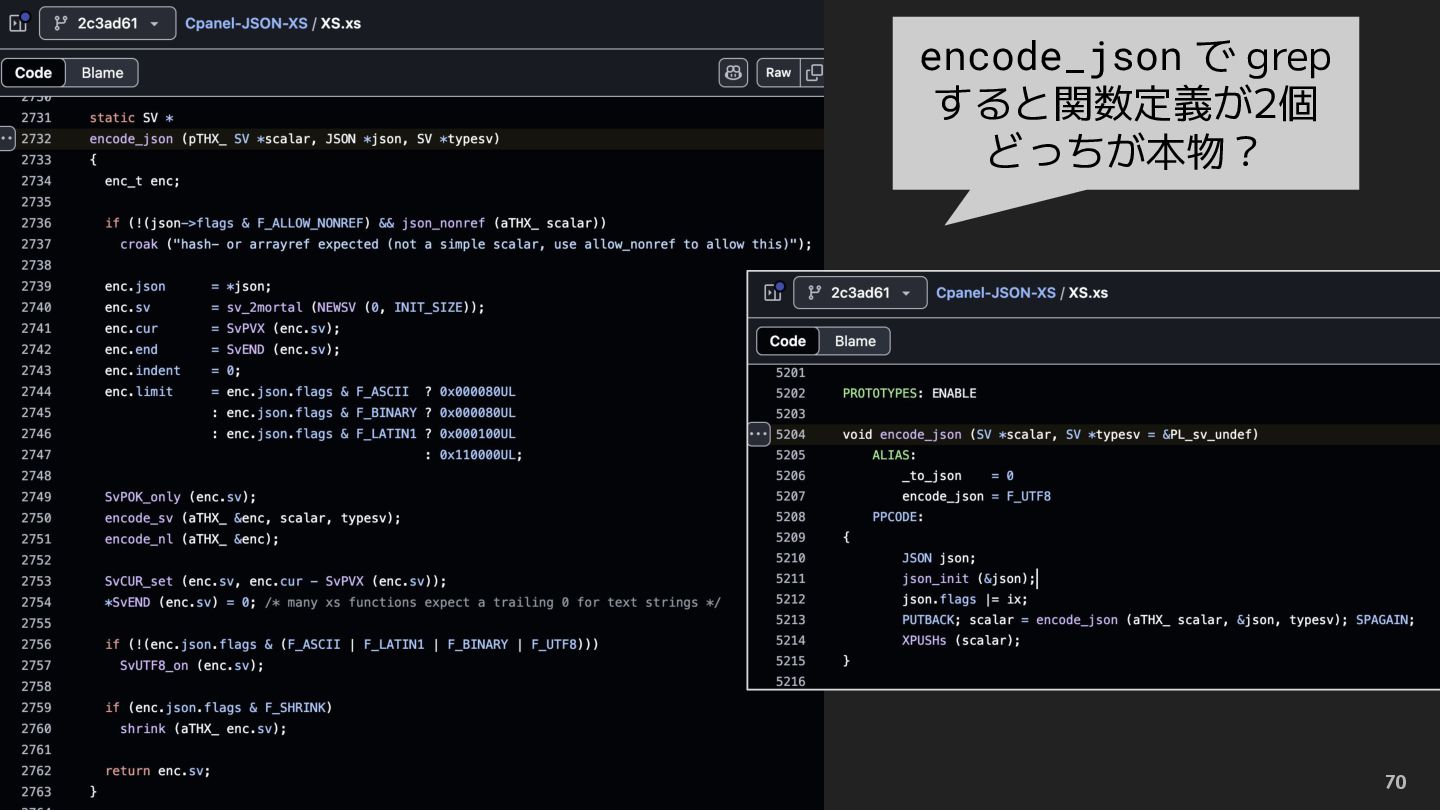Click the three-dots icon at line 5204
The width and height of the screenshot is (1440, 810).
(x=759, y=434)
